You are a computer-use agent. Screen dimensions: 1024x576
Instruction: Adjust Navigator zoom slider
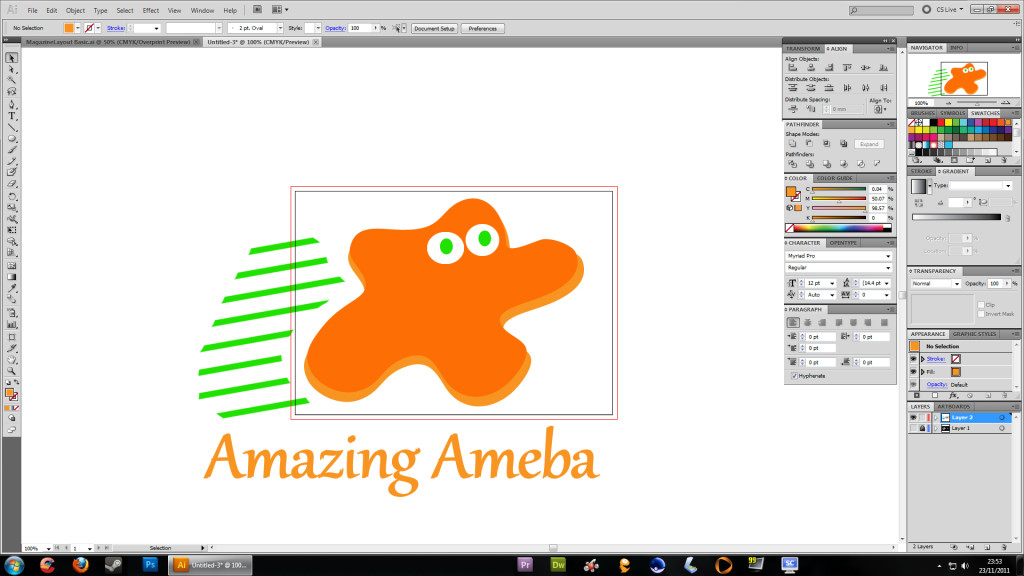[977, 103]
